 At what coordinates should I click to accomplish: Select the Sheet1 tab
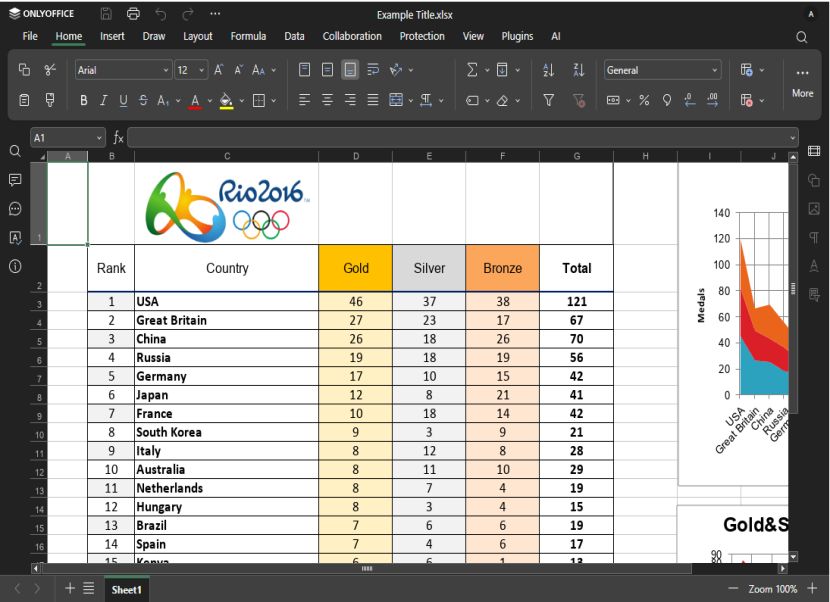pos(127,589)
